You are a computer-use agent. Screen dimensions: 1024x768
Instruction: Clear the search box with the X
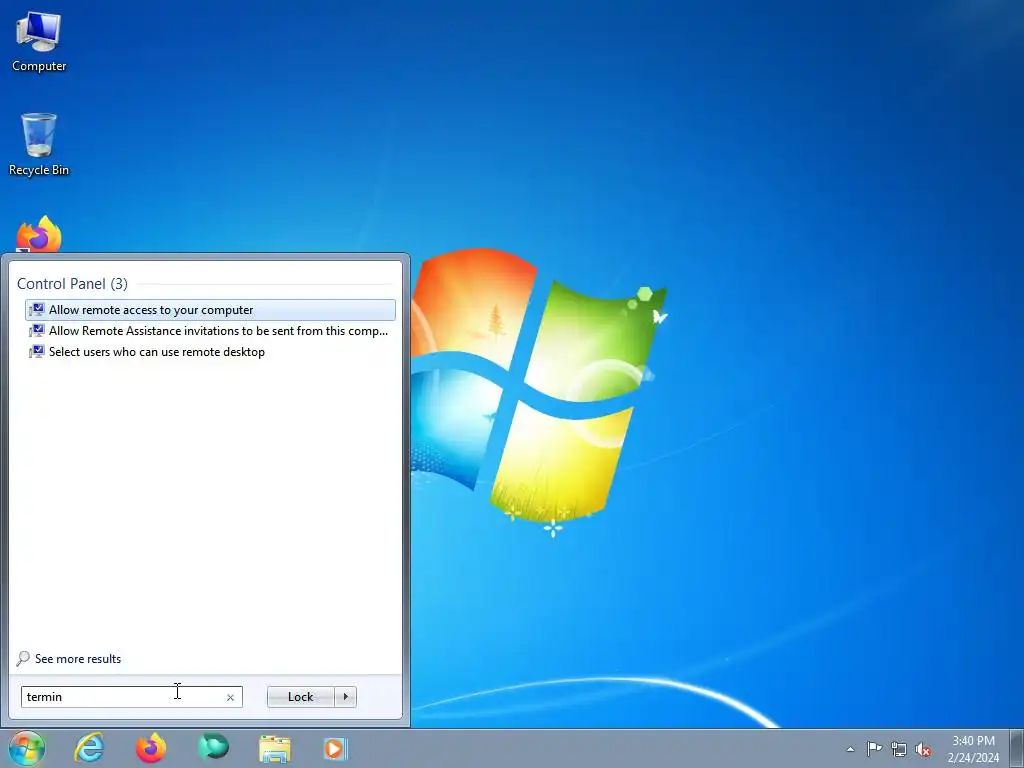coord(230,697)
